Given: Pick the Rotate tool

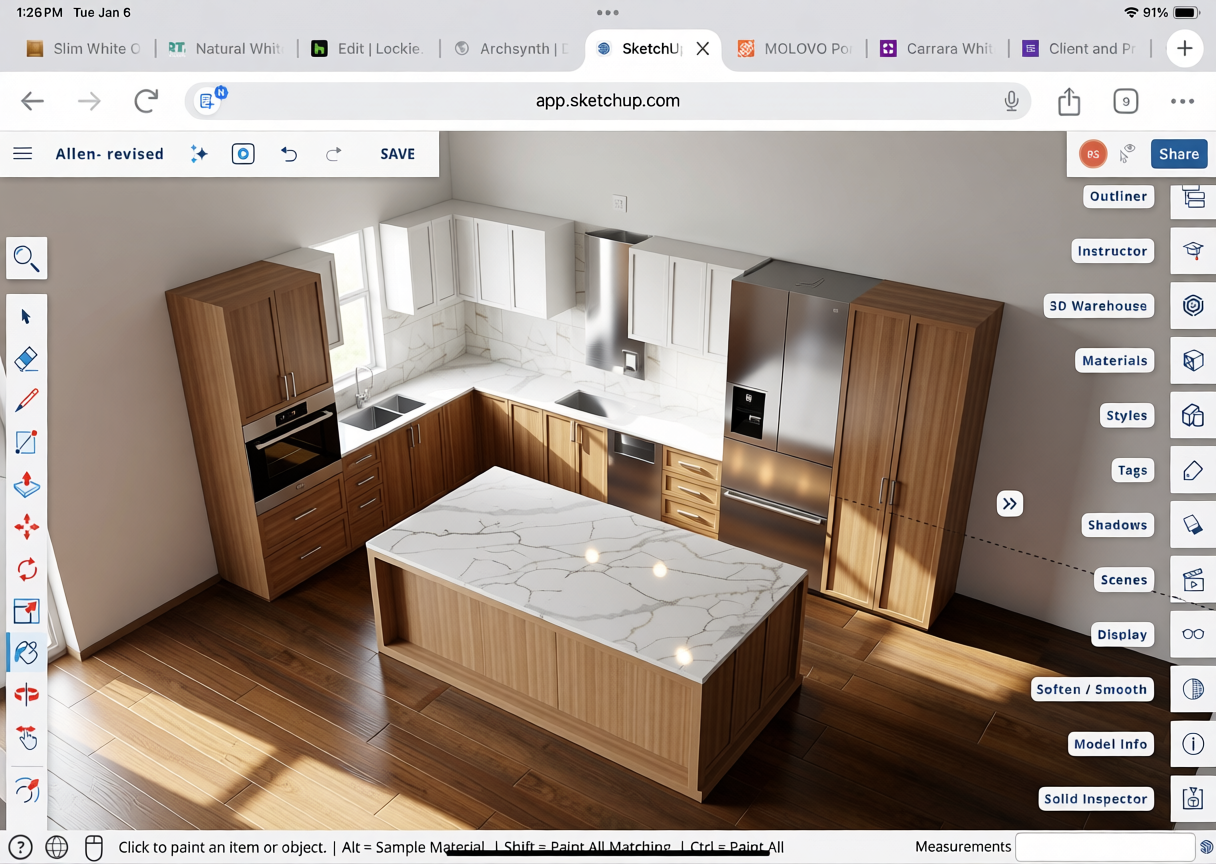Looking at the screenshot, I should (27, 569).
